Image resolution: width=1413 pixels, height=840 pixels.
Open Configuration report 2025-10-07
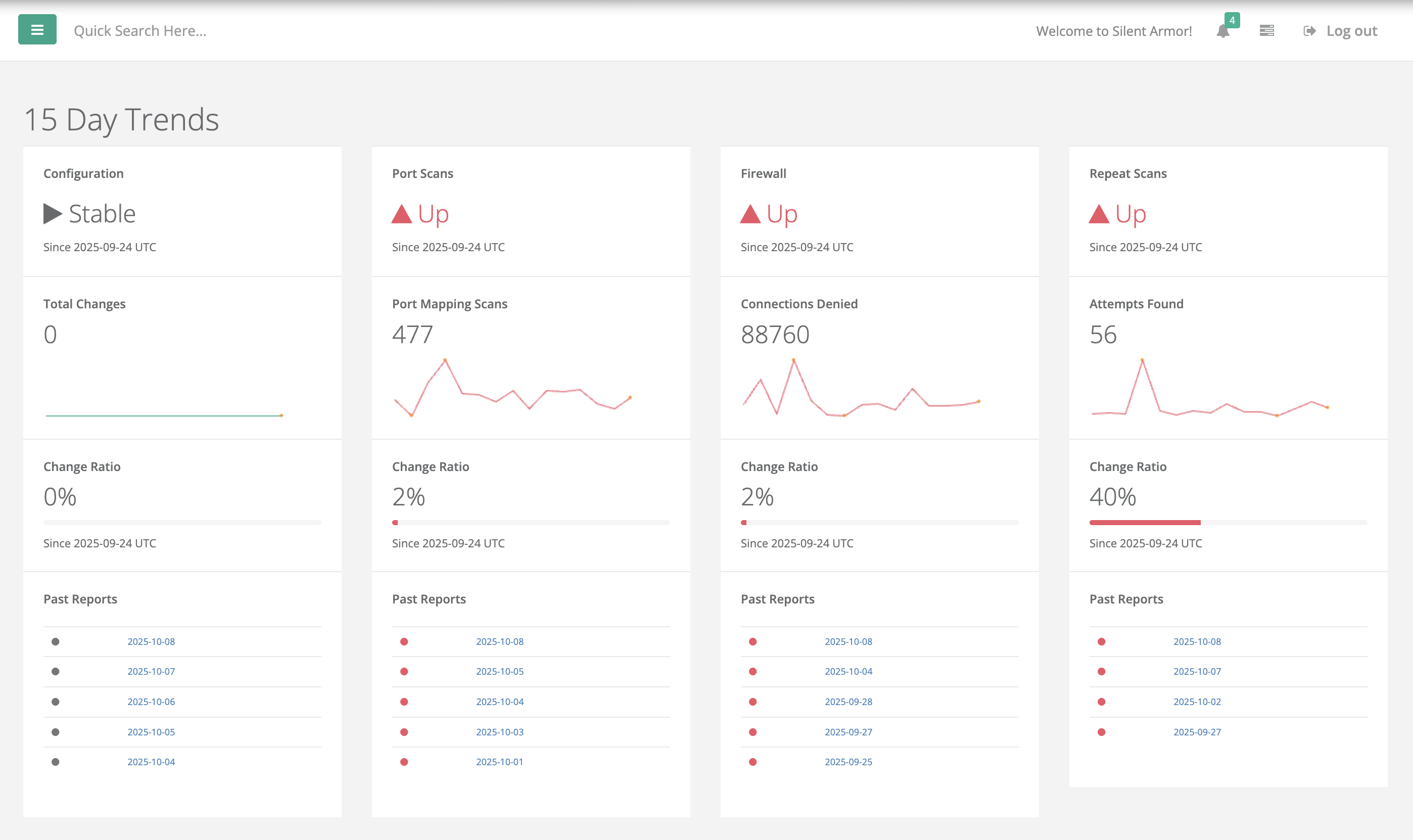pos(151,671)
